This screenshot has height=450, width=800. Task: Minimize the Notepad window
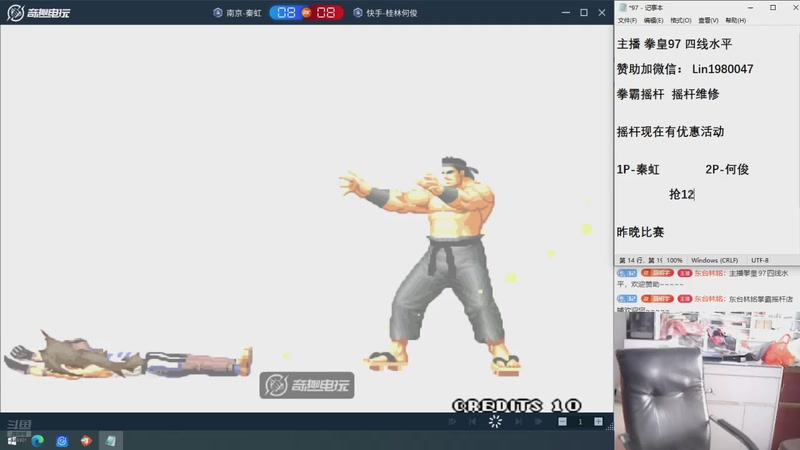click(x=751, y=8)
